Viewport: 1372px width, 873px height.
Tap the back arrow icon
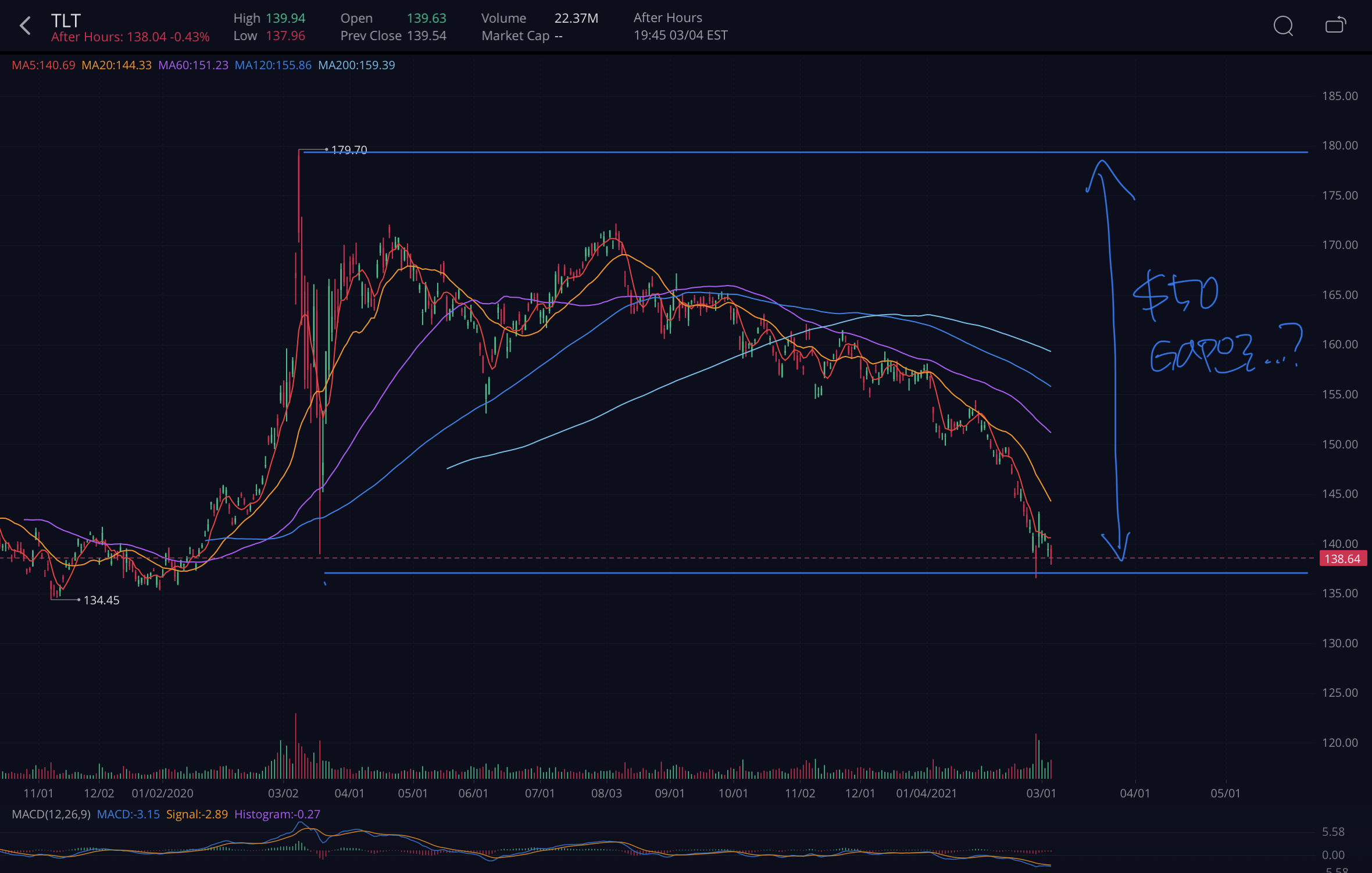[25, 26]
